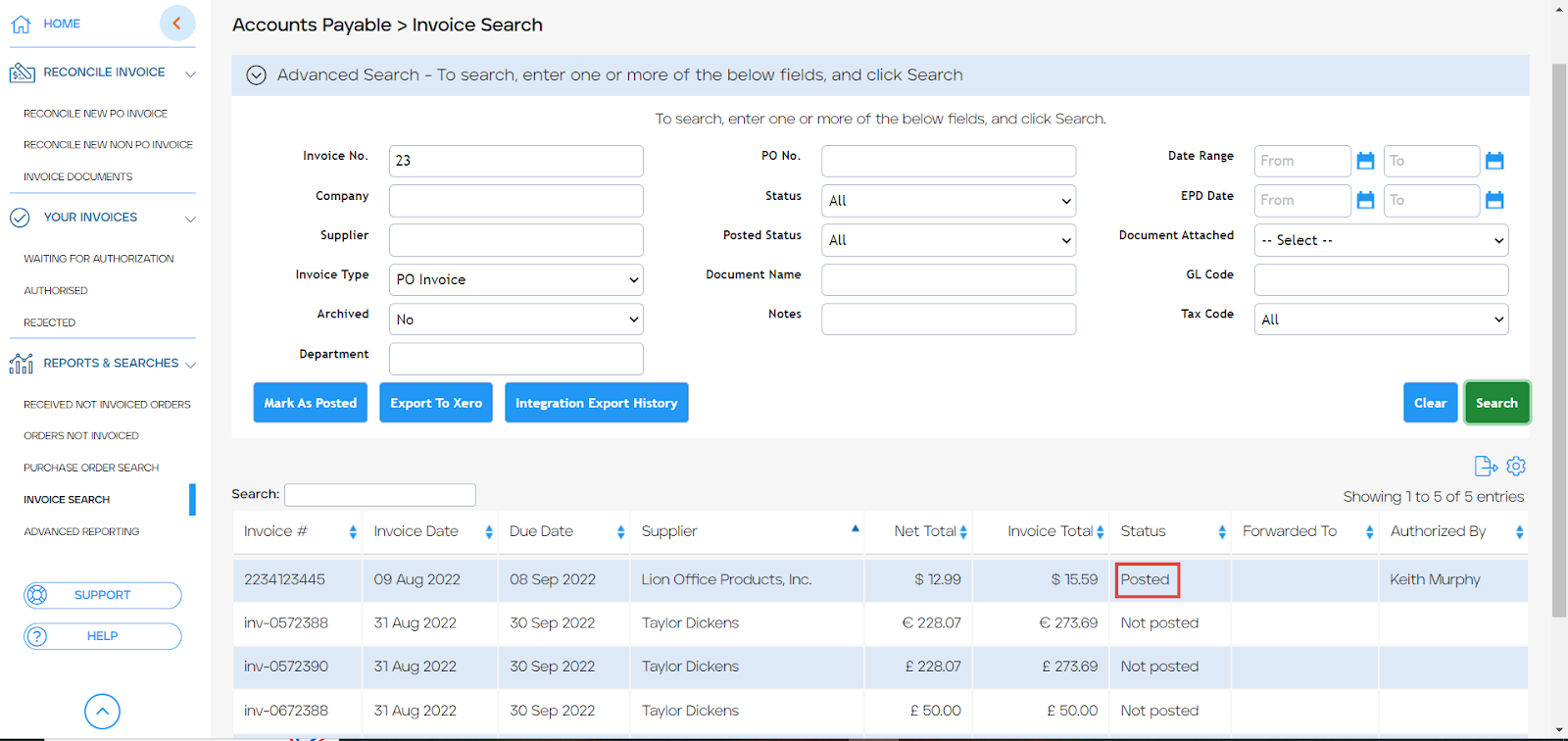Image resolution: width=1568 pixels, height=741 pixels.
Task: Click the Export To Xero button
Action: 436,403
